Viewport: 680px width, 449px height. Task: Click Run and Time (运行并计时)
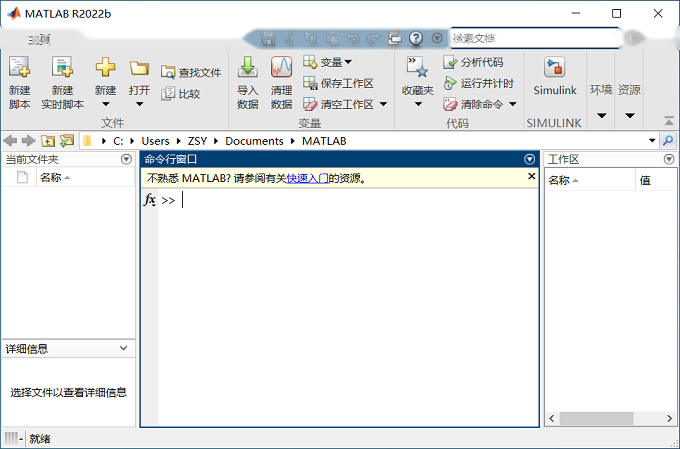pyautogui.click(x=478, y=83)
